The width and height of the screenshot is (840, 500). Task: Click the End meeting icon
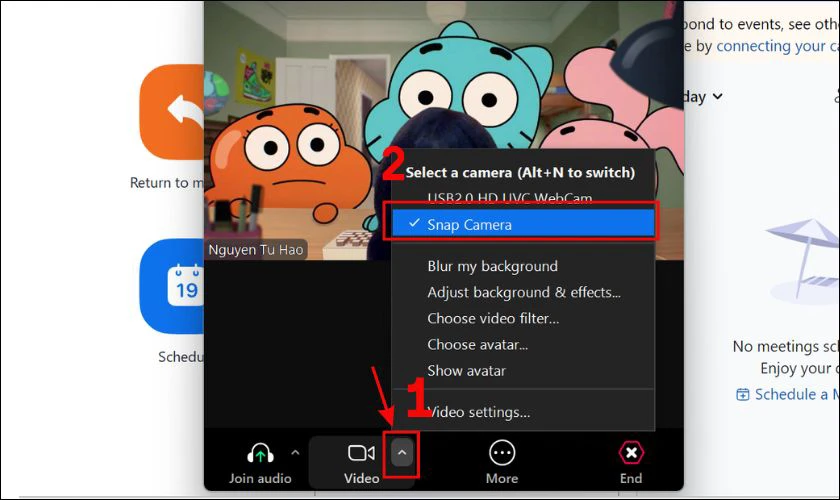point(631,453)
